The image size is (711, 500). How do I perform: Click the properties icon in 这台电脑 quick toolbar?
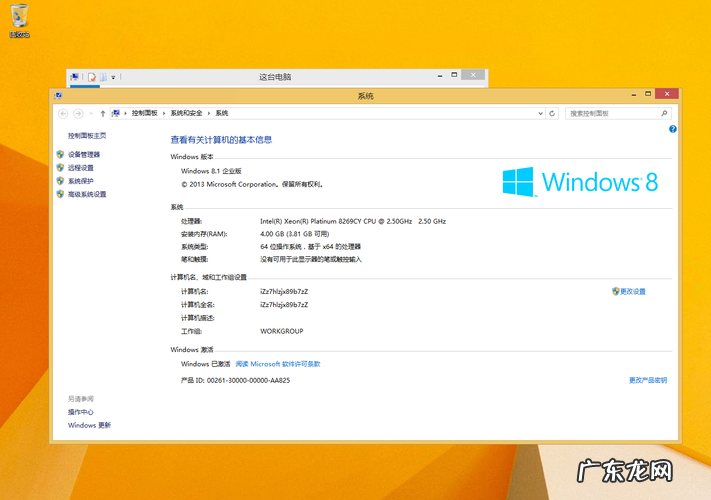tap(92, 77)
